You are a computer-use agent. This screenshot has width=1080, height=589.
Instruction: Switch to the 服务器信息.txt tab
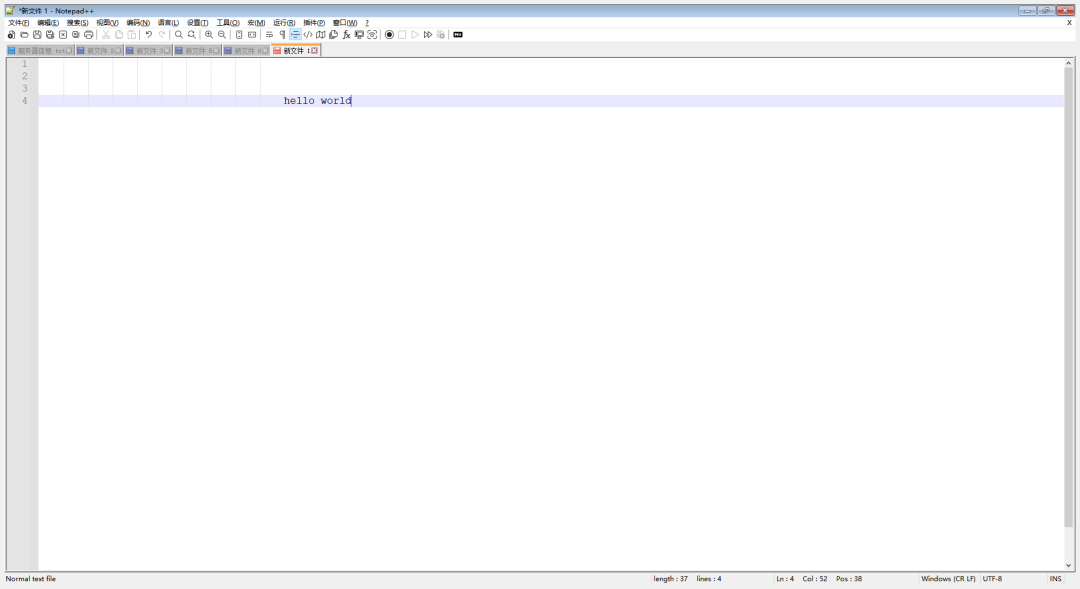[40, 50]
